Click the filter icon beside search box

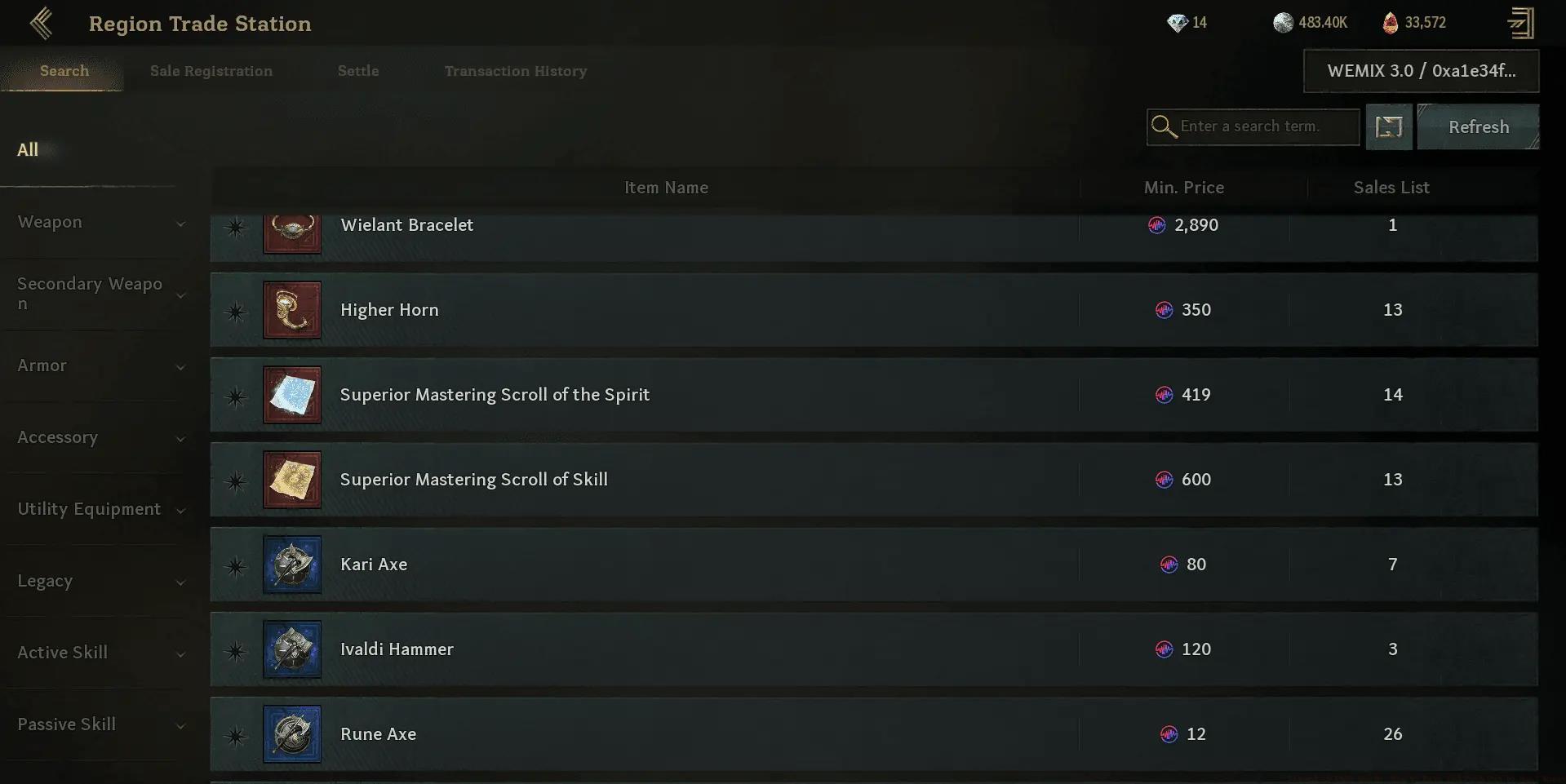(x=1389, y=126)
